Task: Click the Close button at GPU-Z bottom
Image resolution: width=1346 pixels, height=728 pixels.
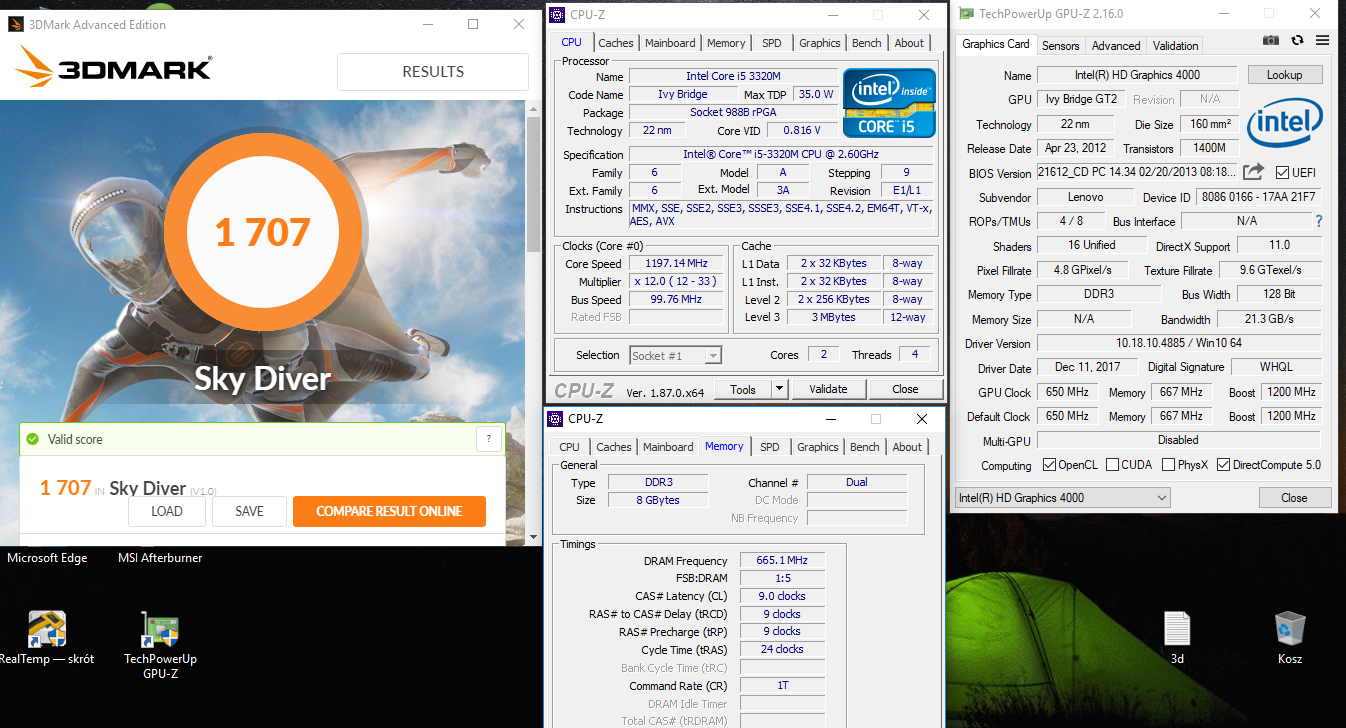Action: tap(1294, 497)
